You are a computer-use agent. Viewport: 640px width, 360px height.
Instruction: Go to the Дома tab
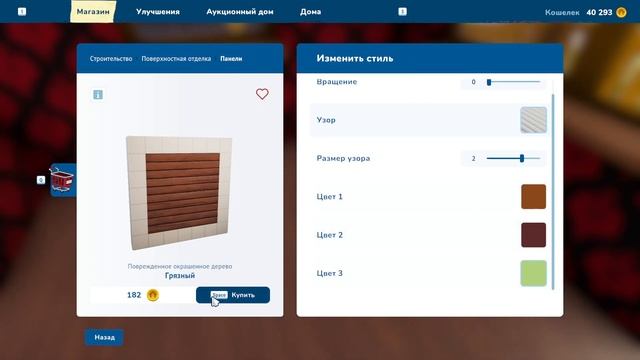[310, 12]
